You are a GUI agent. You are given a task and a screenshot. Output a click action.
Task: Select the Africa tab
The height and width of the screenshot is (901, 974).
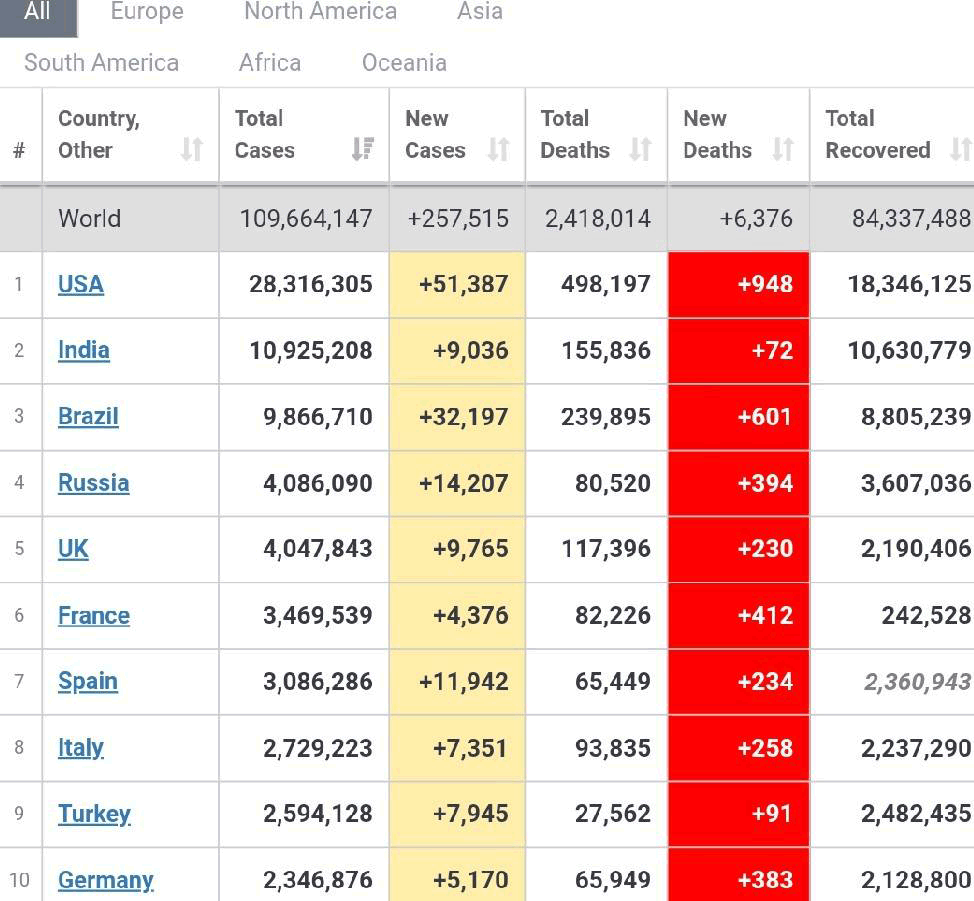click(270, 63)
